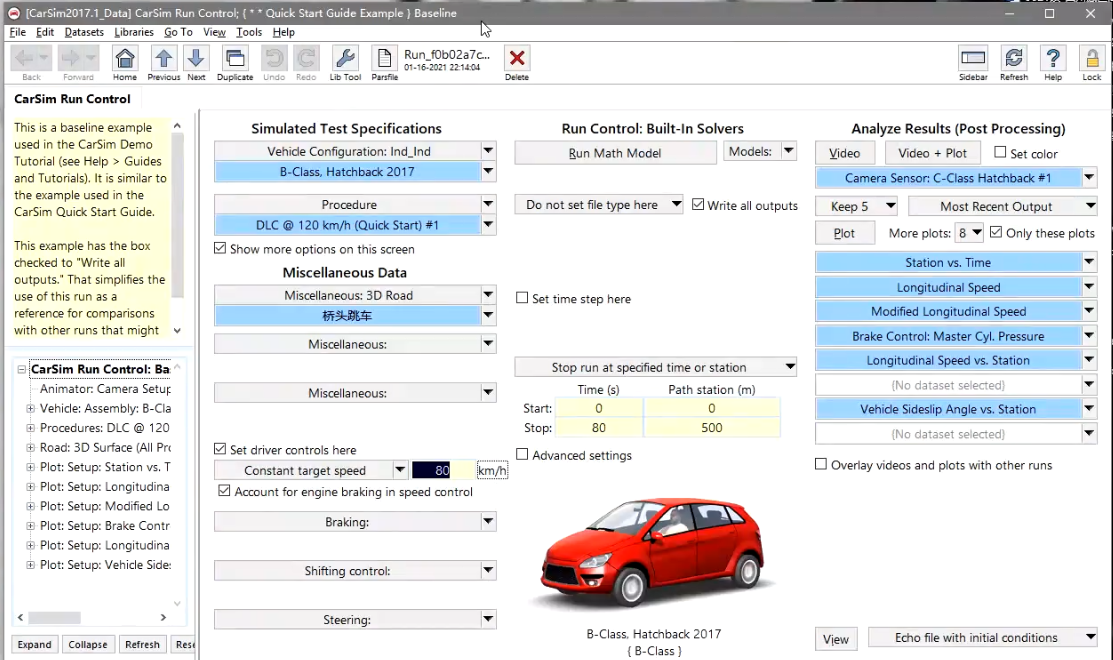Toggle the Write all outputs checkbox

(698, 204)
